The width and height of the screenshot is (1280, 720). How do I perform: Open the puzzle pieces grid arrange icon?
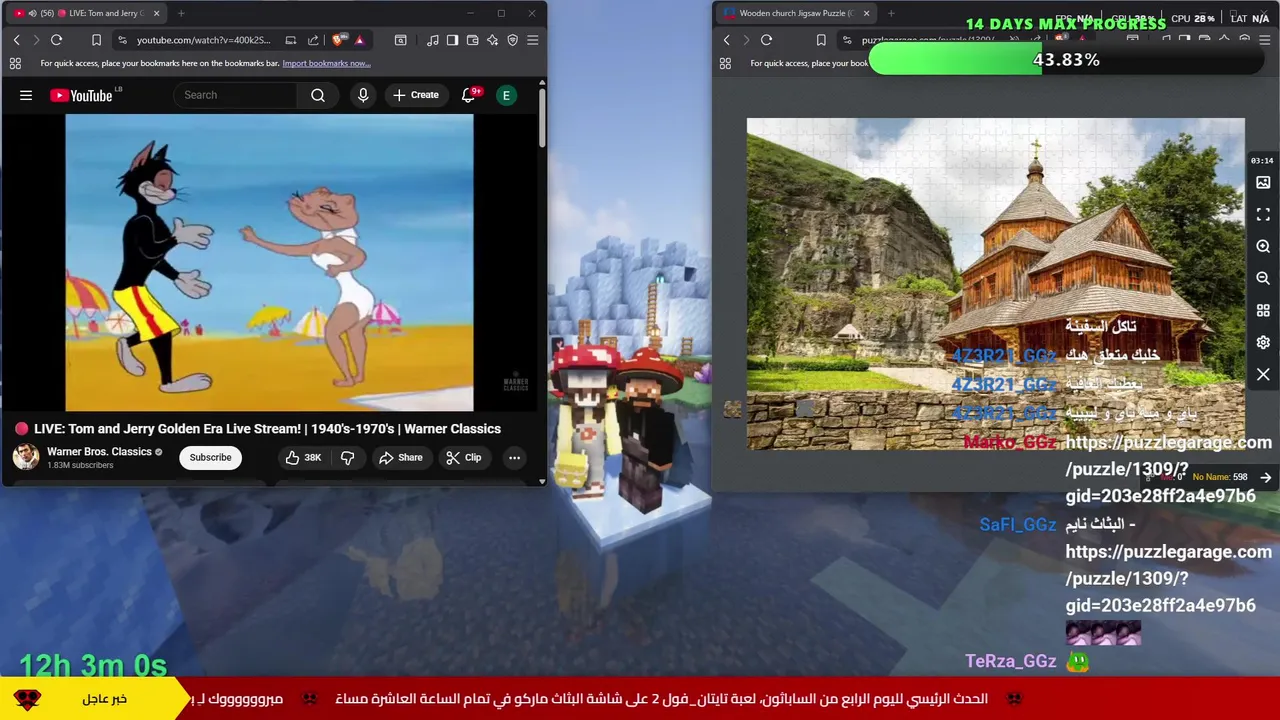[1263, 310]
